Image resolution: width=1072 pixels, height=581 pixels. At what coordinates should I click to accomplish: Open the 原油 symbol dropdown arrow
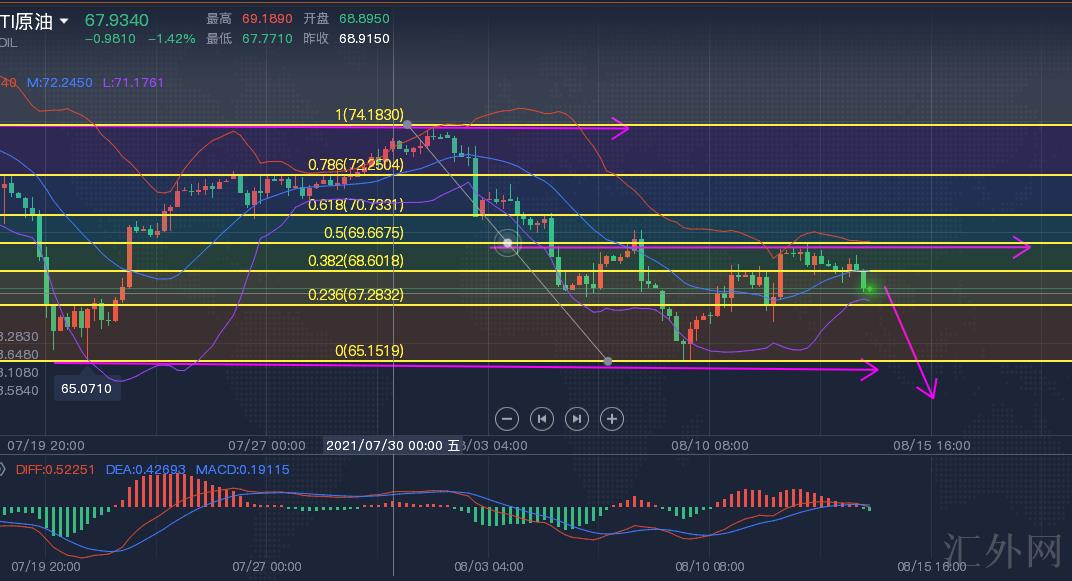(x=65, y=21)
